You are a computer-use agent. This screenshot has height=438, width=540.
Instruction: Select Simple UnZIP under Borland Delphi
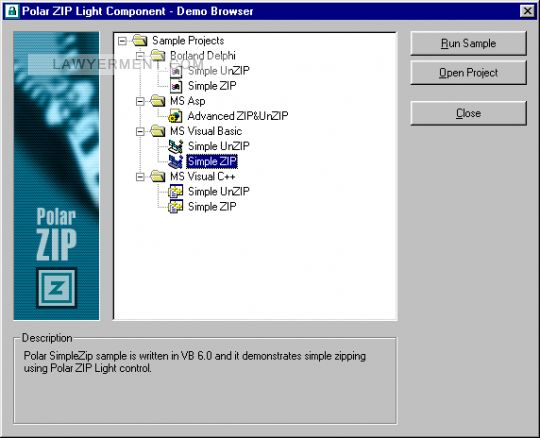tap(219, 71)
